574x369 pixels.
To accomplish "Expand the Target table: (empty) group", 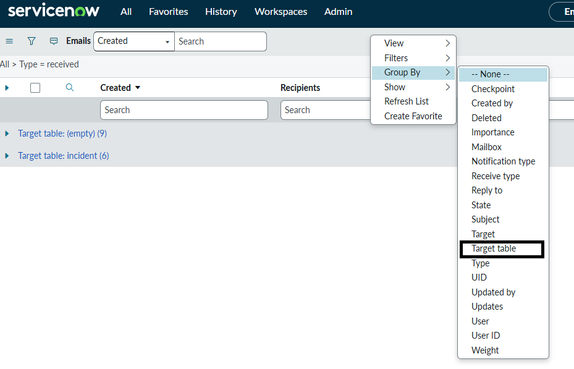I will (x=7, y=134).
